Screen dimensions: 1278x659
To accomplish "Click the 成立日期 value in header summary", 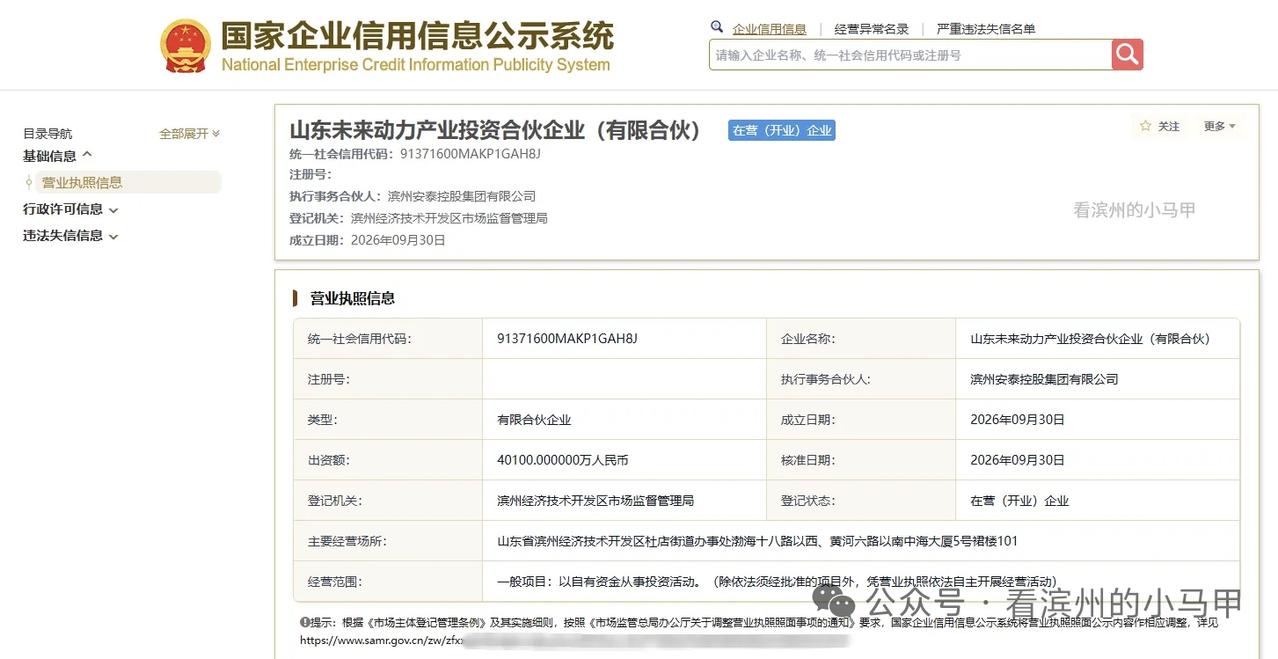I will click(398, 240).
